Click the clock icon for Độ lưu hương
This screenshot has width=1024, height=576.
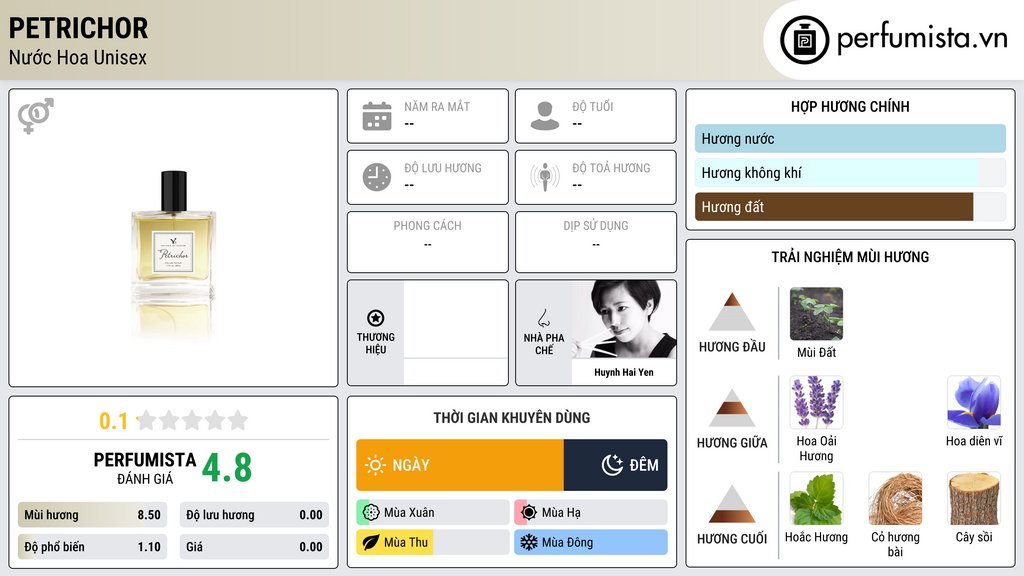pos(377,177)
